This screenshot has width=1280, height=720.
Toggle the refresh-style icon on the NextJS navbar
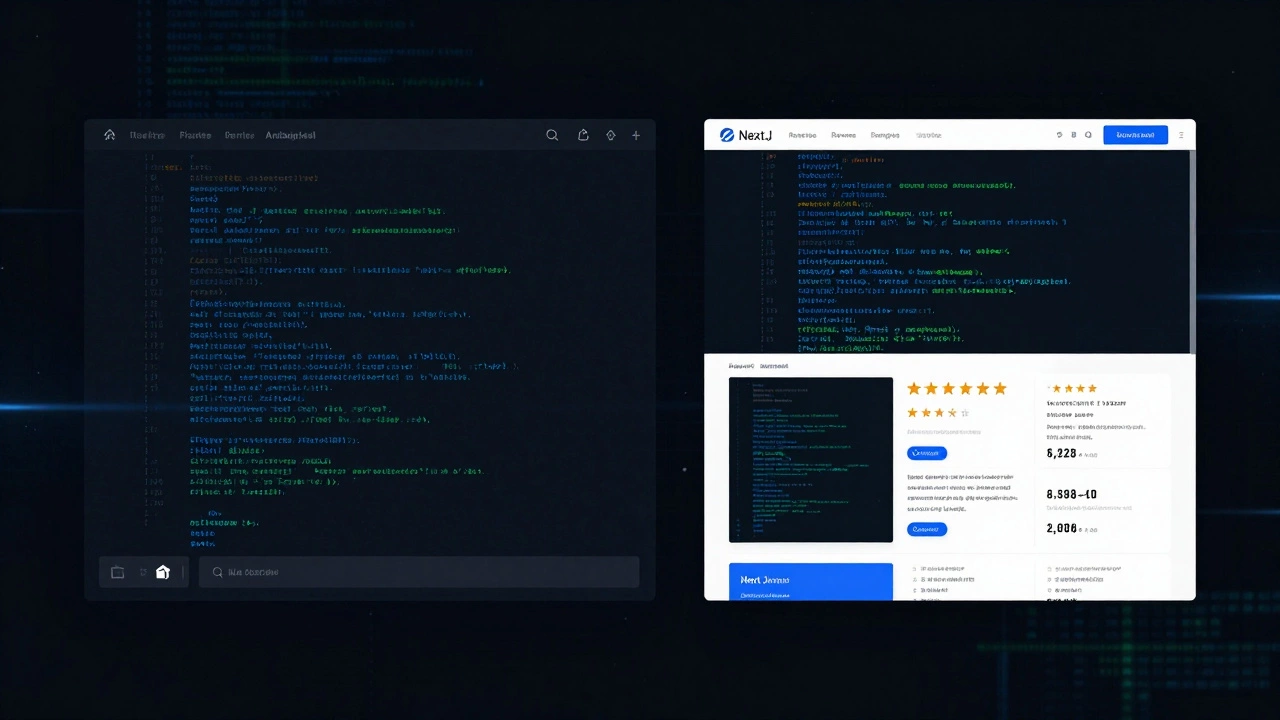pyautogui.click(x=1059, y=135)
